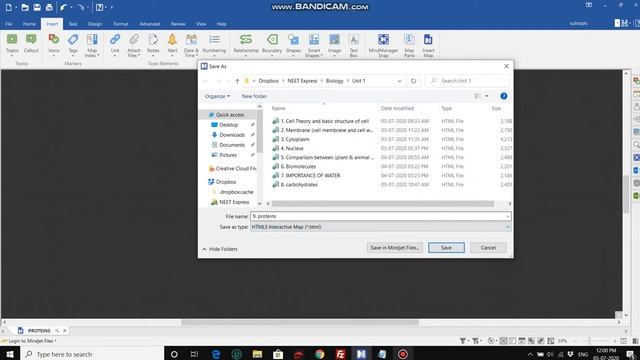Open the change view options dropdown arrow
This screenshot has height=360, width=640.
(487, 96)
